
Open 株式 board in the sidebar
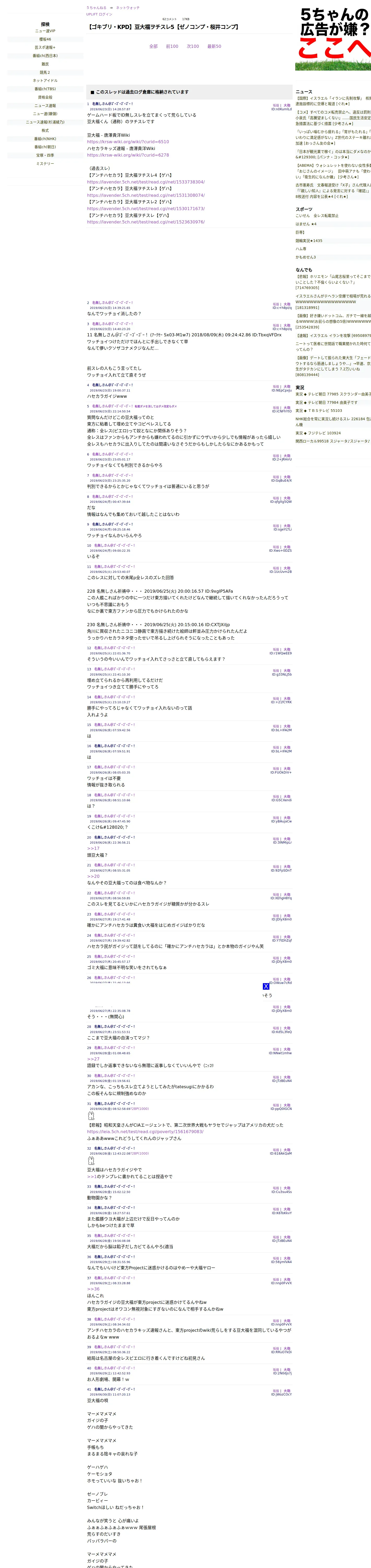tap(45, 130)
